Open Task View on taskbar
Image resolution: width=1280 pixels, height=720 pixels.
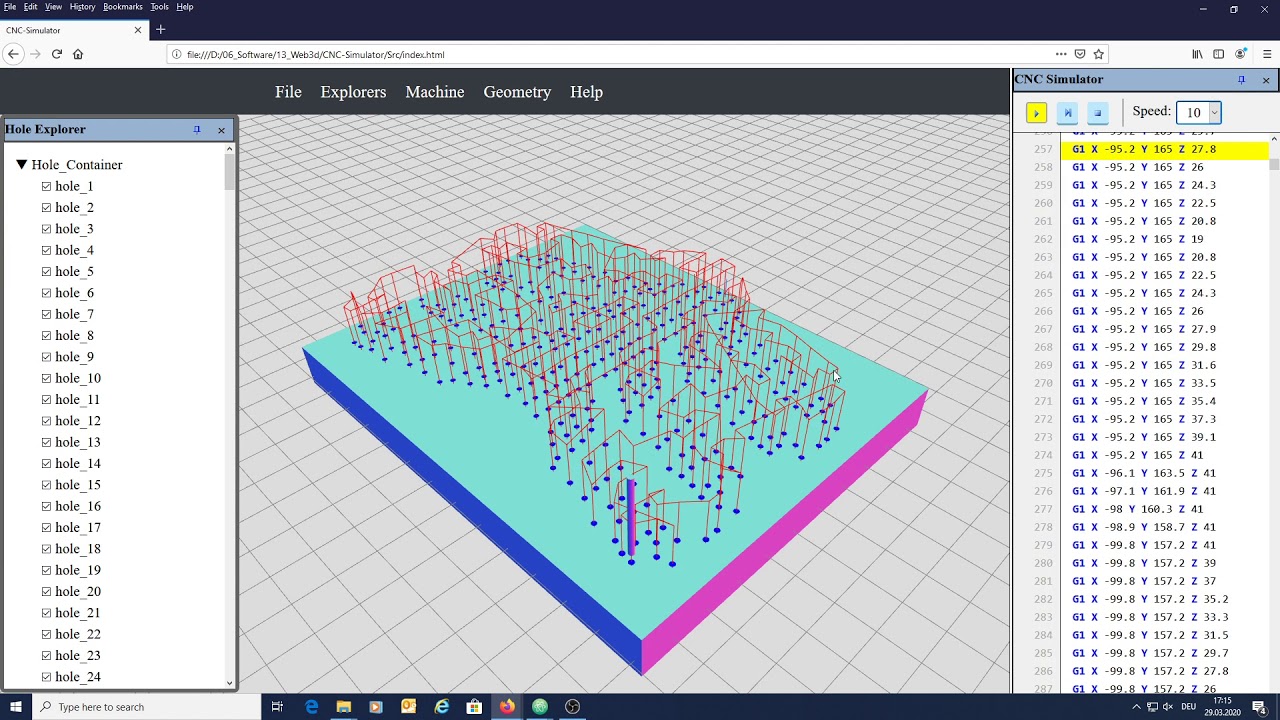[277, 707]
